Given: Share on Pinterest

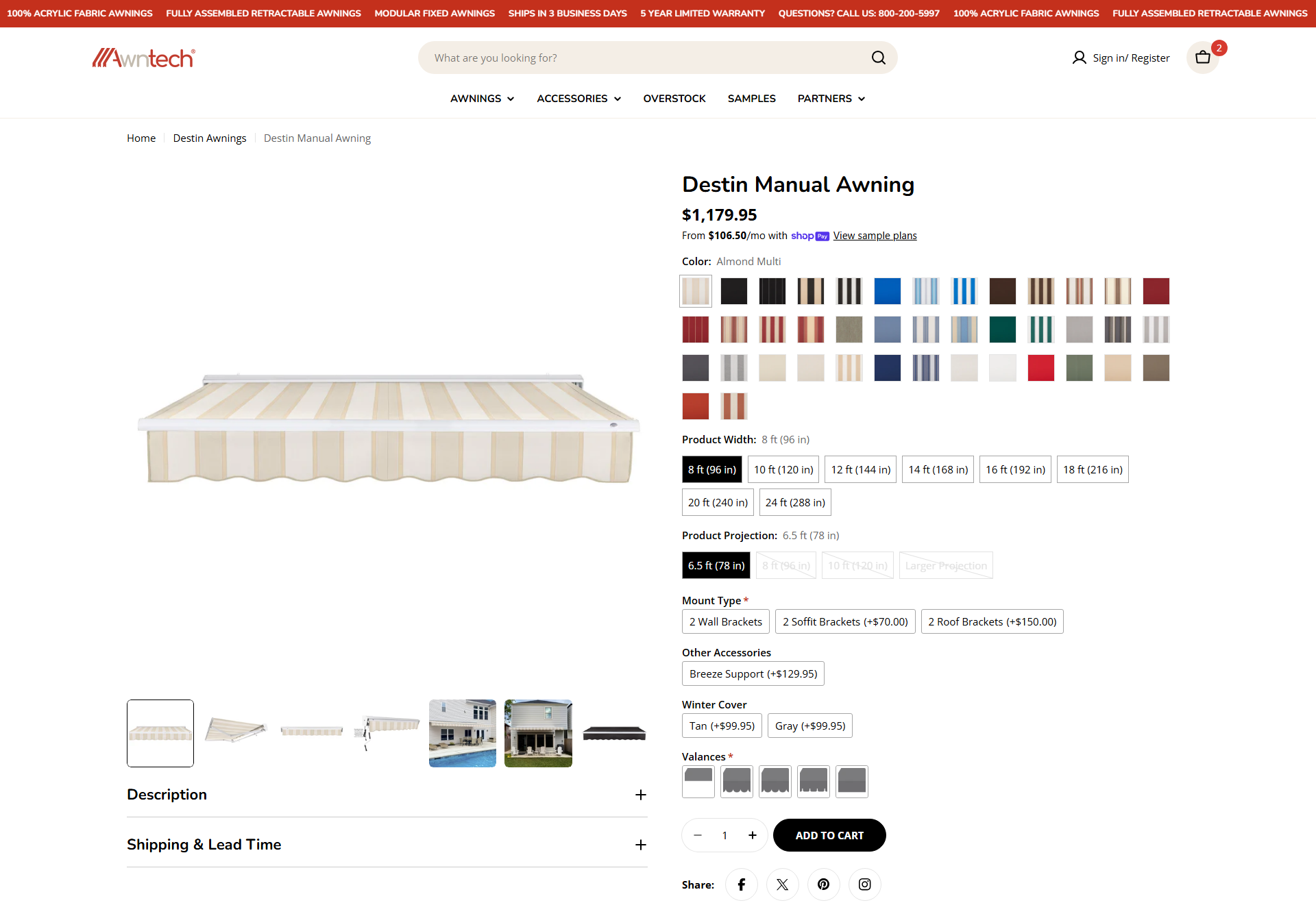Looking at the screenshot, I should tap(823, 884).
